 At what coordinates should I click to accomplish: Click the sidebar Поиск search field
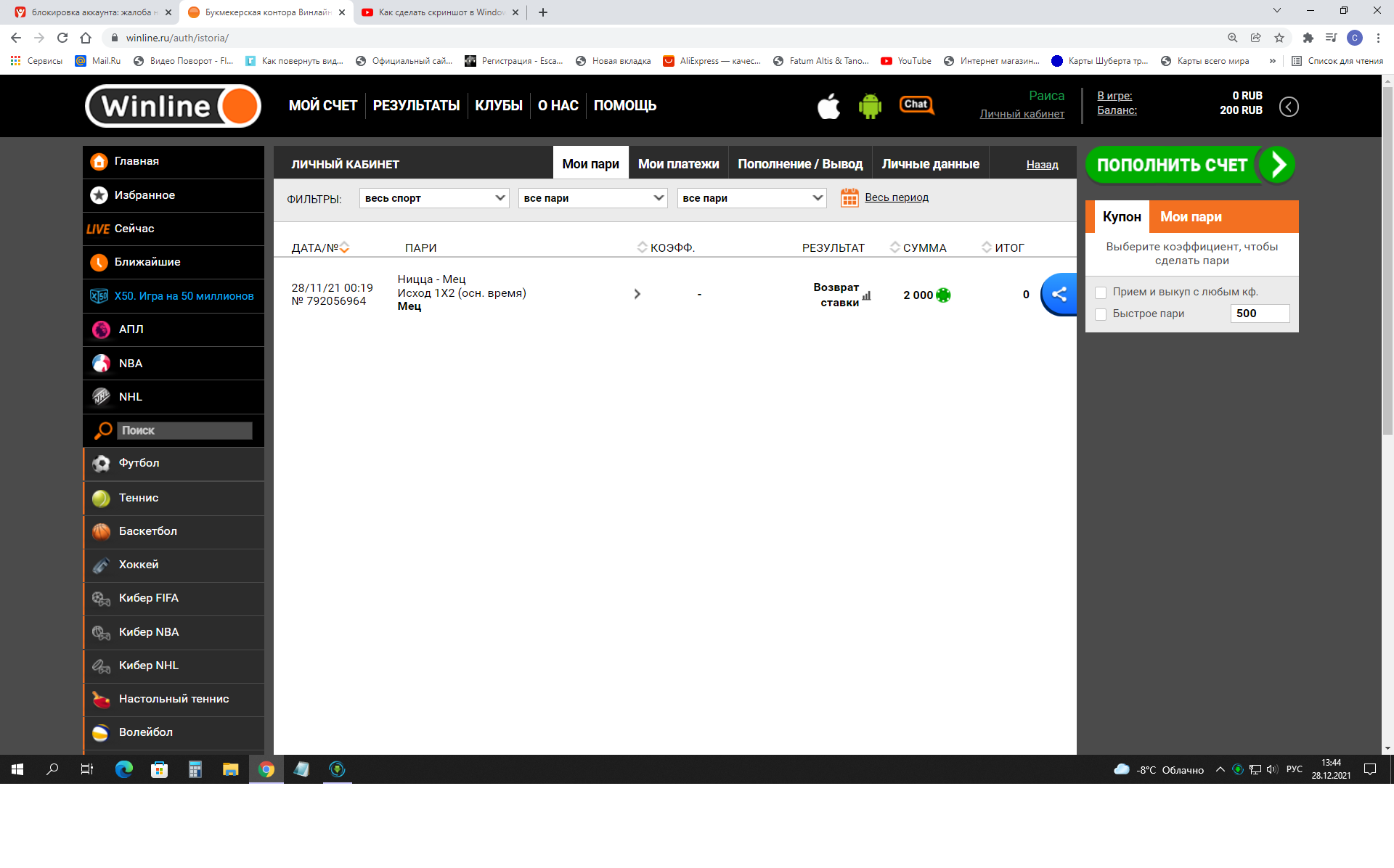pyautogui.click(x=184, y=430)
